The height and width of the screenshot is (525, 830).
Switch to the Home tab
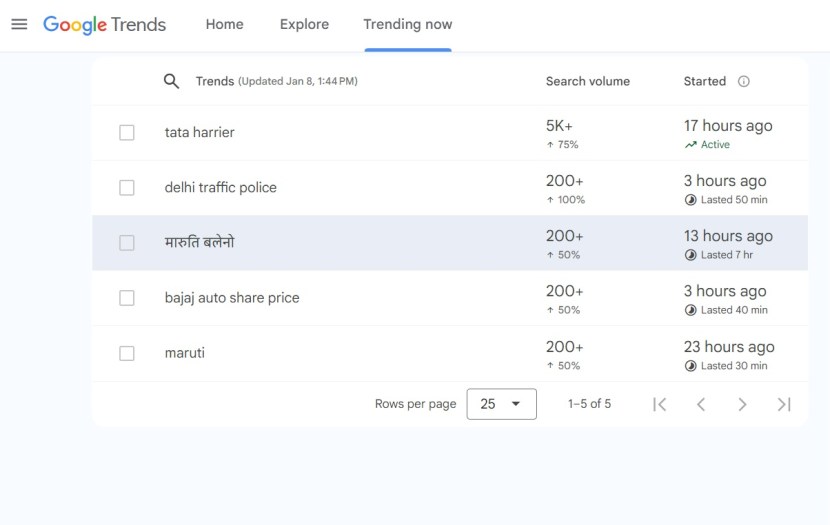point(224,24)
